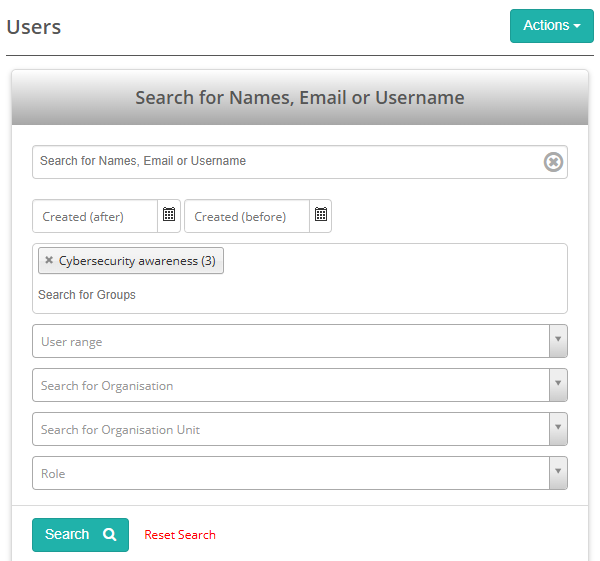The image size is (600, 561).
Task: Select the Cybersecurity awareness (3) tag label
Action: [137, 261]
